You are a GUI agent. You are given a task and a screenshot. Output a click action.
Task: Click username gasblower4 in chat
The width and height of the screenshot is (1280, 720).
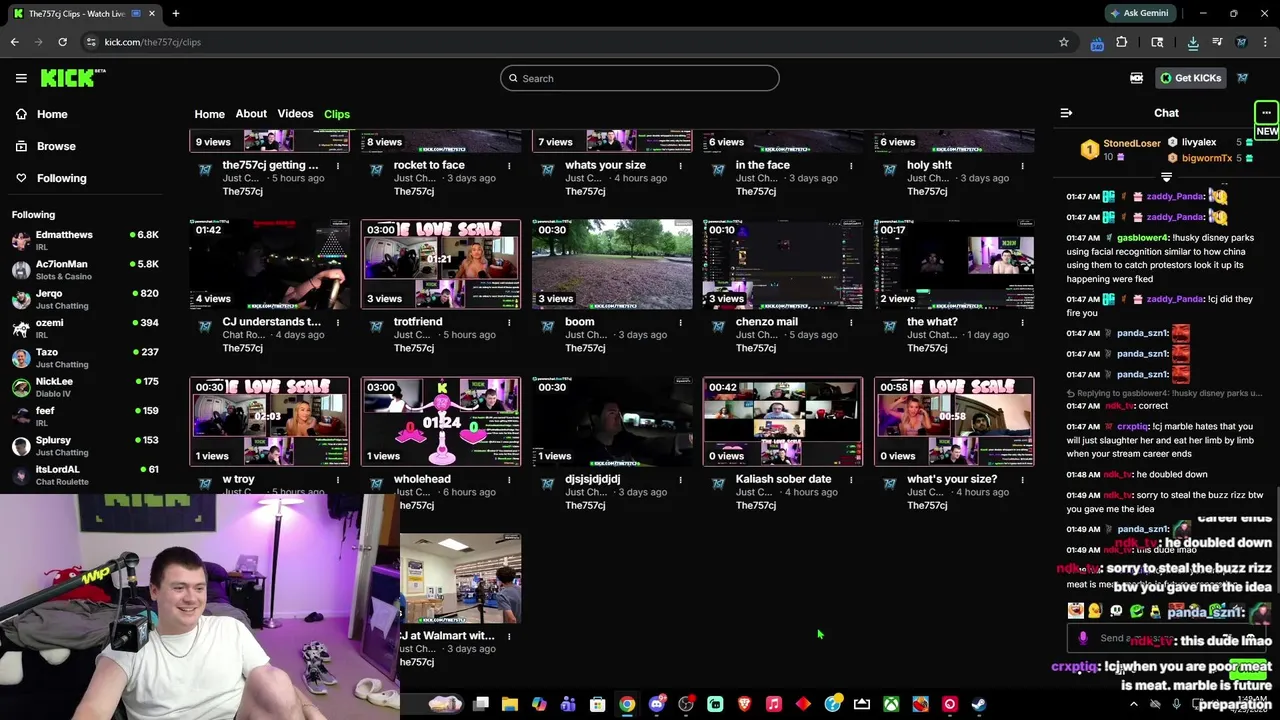coord(1143,238)
